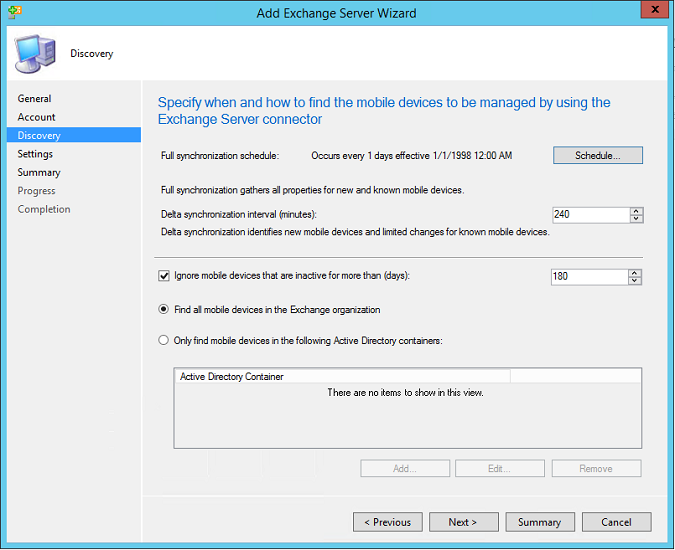Click the wizard page heading text
This screenshot has height=550, width=675.
click(x=384, y=111)
